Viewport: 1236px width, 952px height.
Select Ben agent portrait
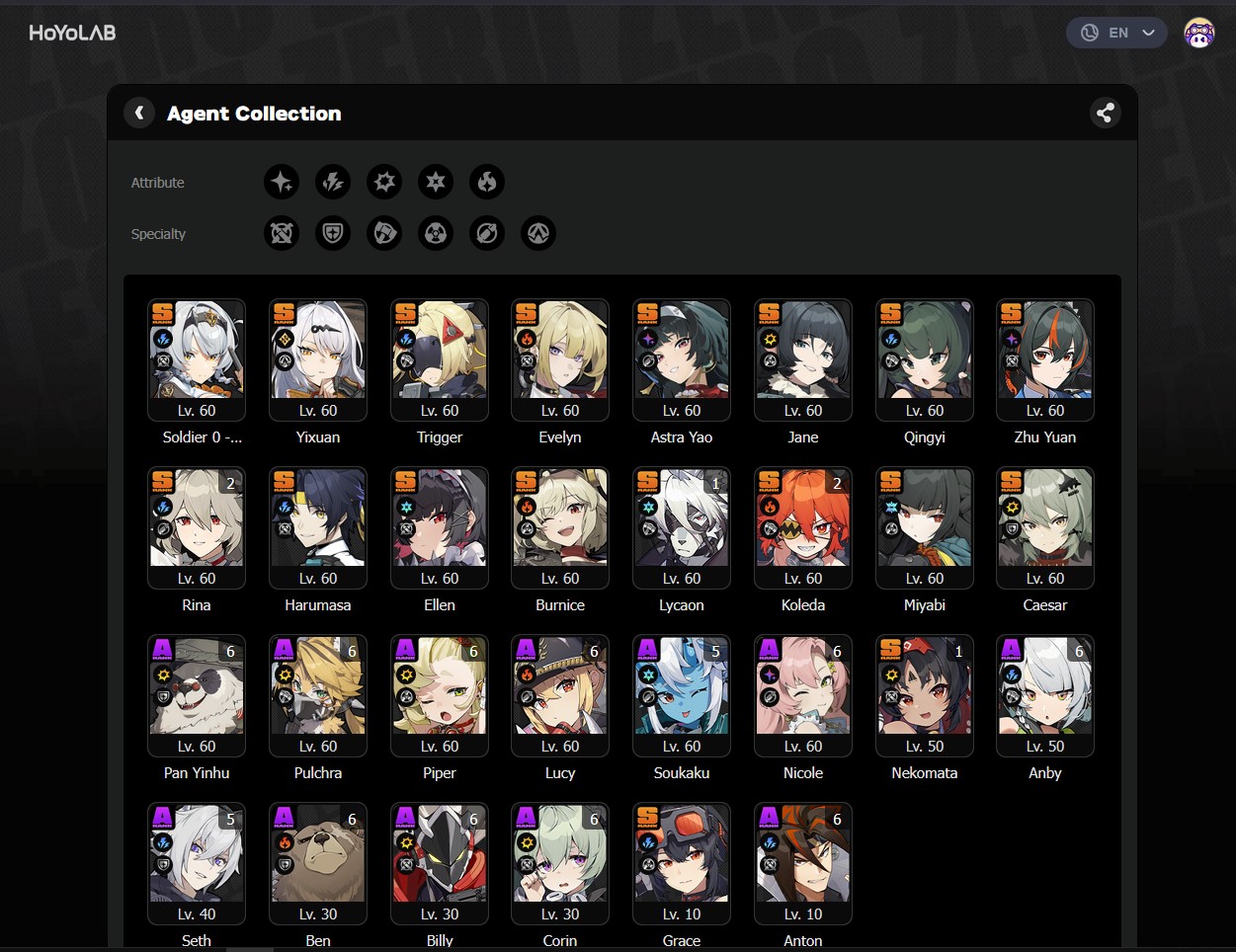[318, 864]
